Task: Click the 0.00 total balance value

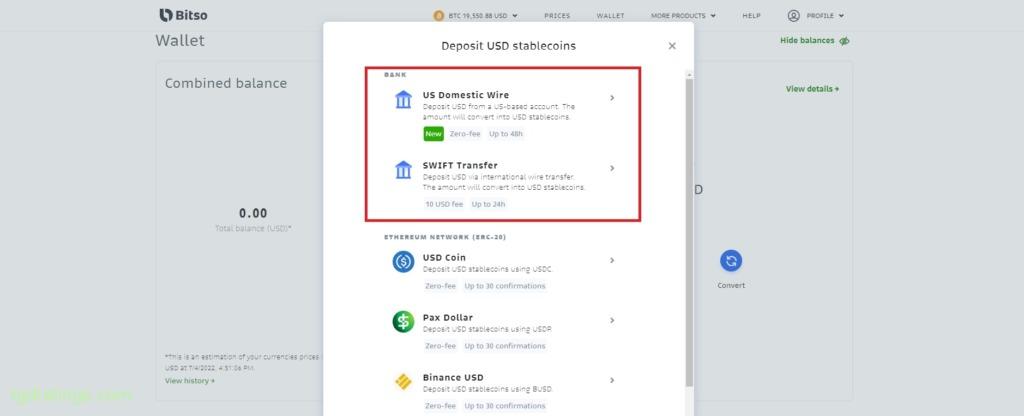Action: [253, 214]
